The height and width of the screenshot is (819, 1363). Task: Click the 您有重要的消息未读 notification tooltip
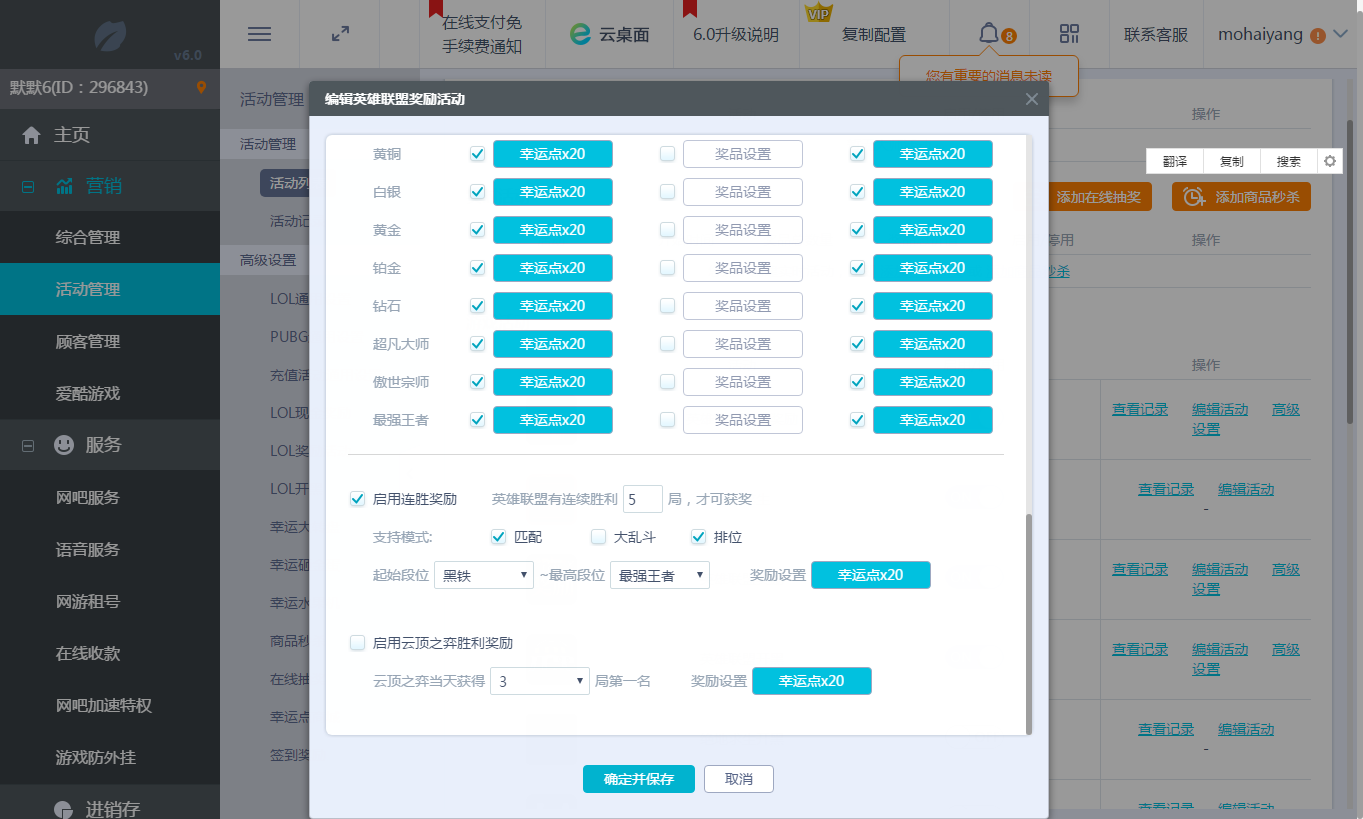point(989,75)
